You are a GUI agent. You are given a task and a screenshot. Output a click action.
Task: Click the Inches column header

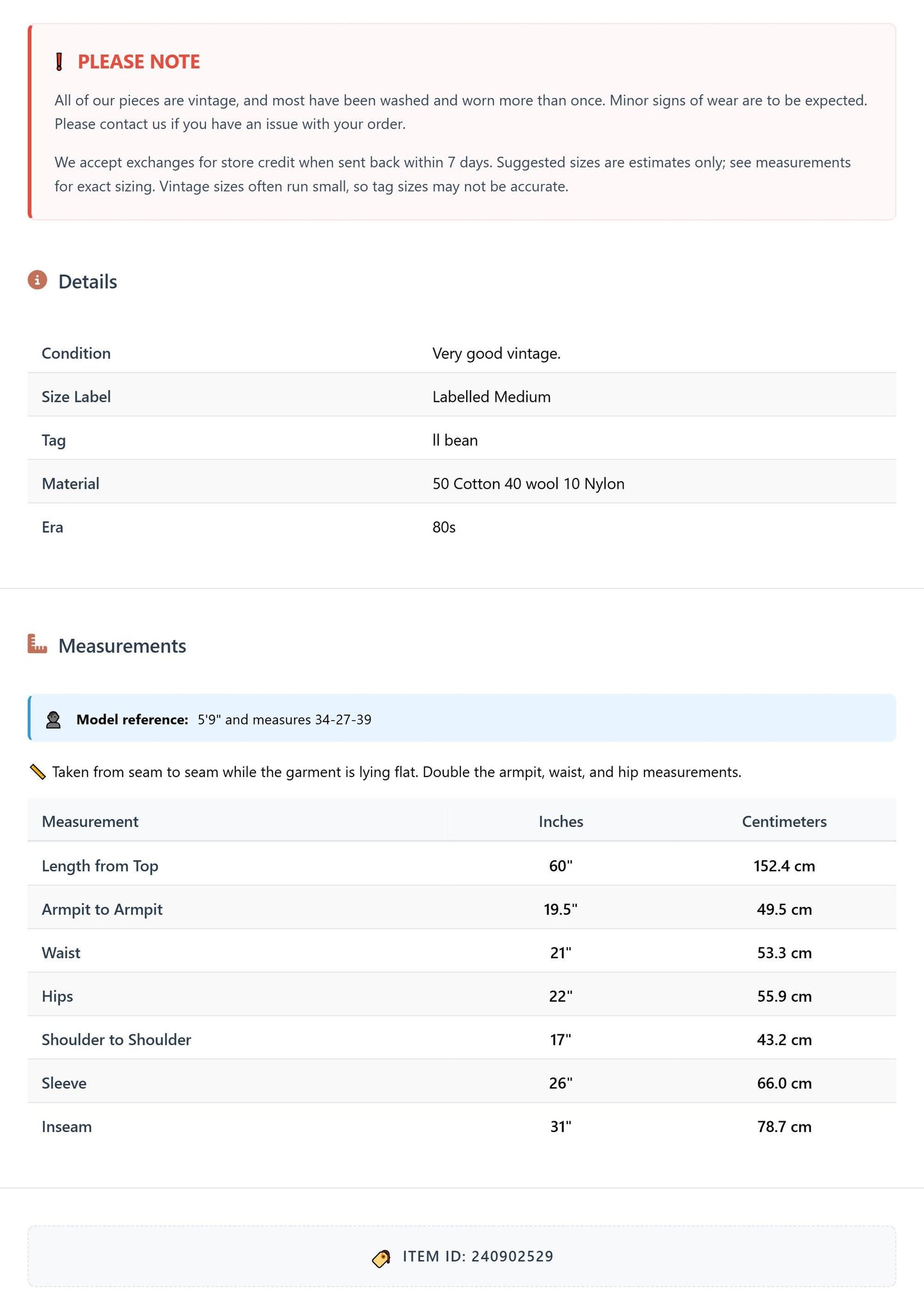click(x=561, y=821)
